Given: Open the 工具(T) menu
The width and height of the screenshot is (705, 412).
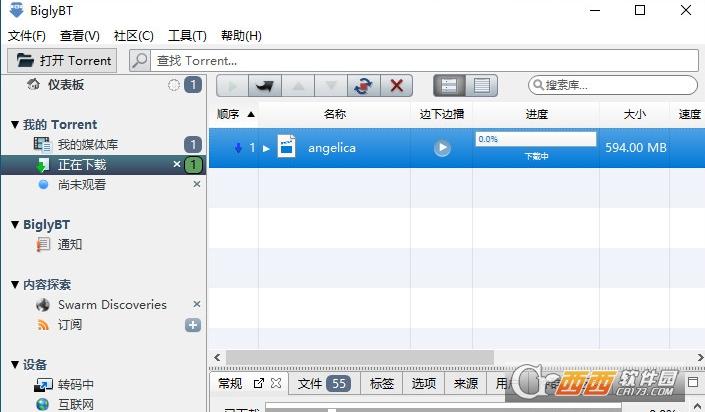Looking at the screenshot, I should click(x=187, y=36).
